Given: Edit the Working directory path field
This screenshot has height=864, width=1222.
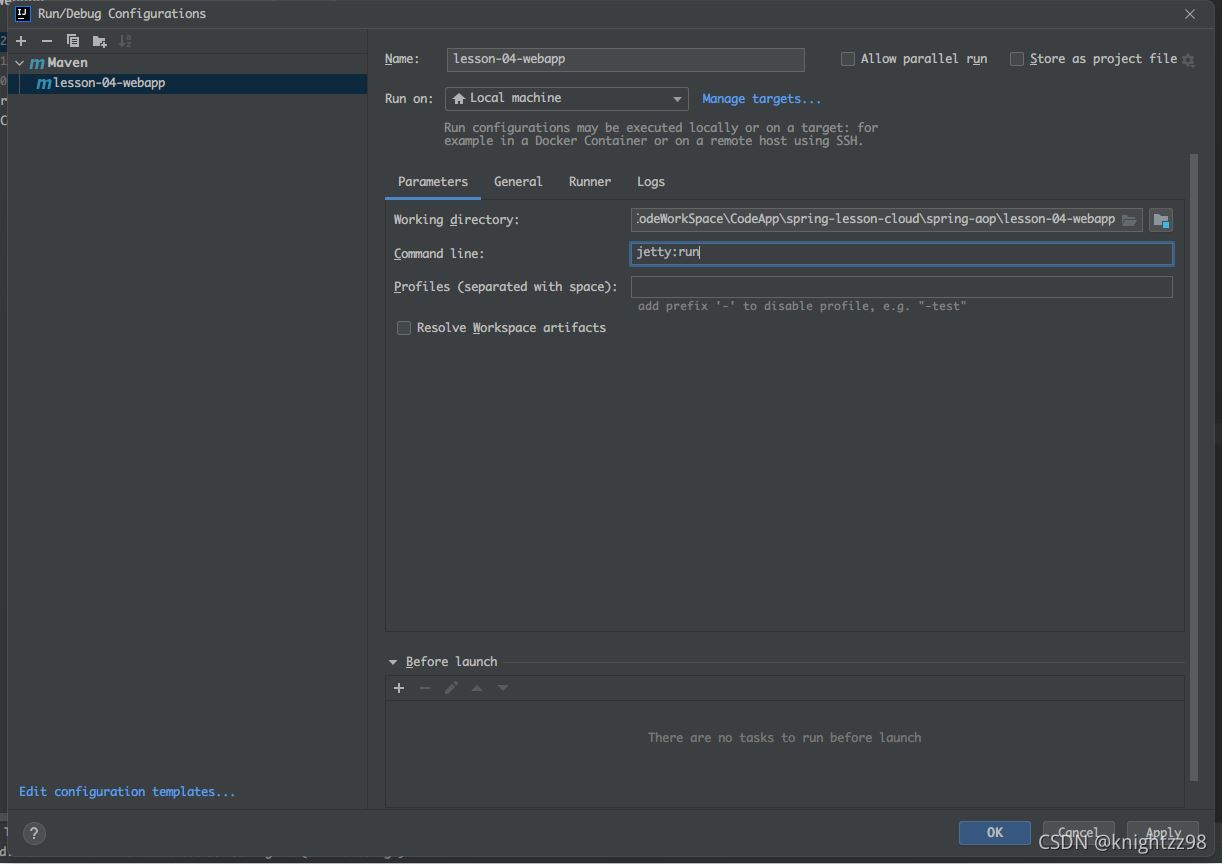Looking at the screenshot, I should (876, 219).
